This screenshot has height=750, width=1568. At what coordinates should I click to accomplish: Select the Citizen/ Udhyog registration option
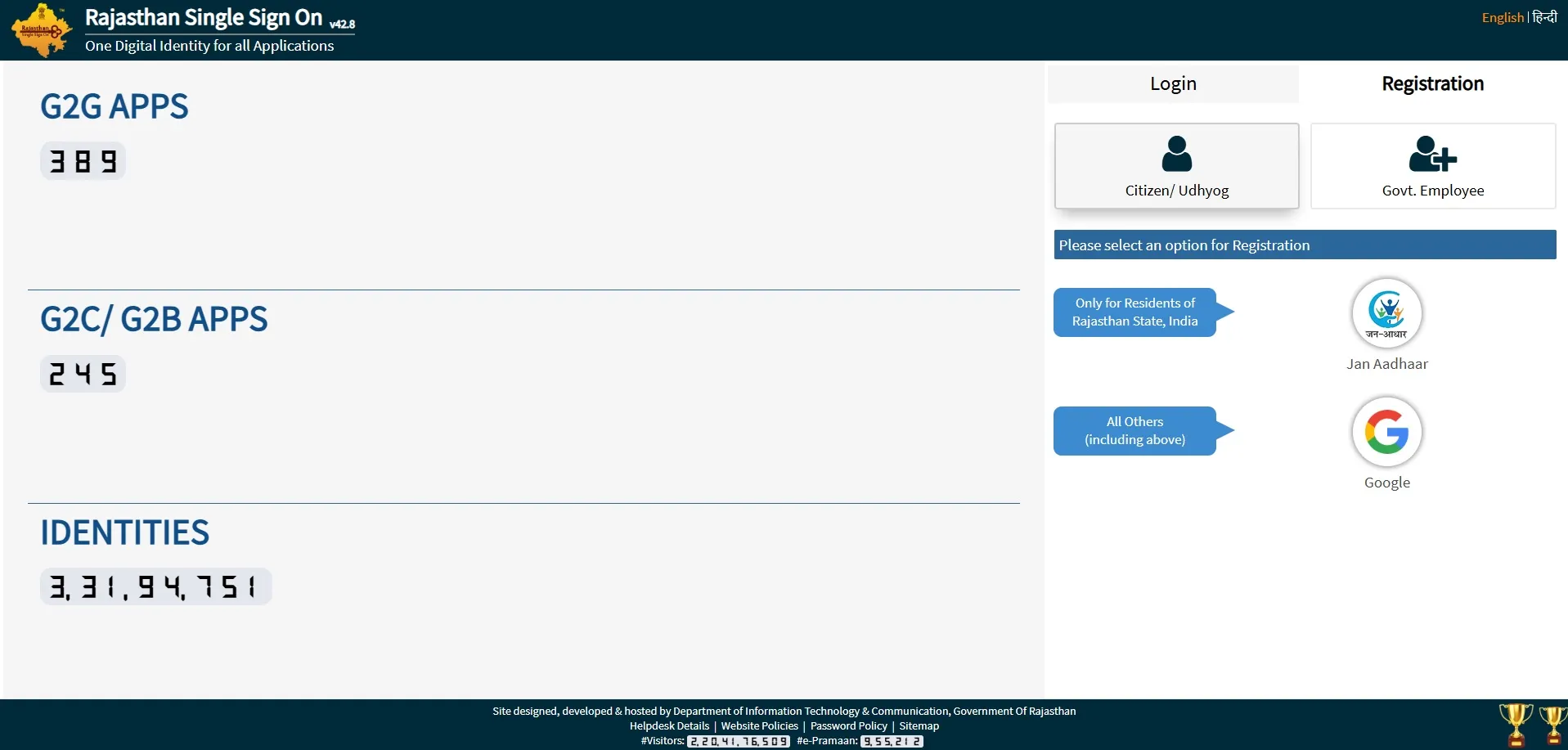coord(1176,166)
